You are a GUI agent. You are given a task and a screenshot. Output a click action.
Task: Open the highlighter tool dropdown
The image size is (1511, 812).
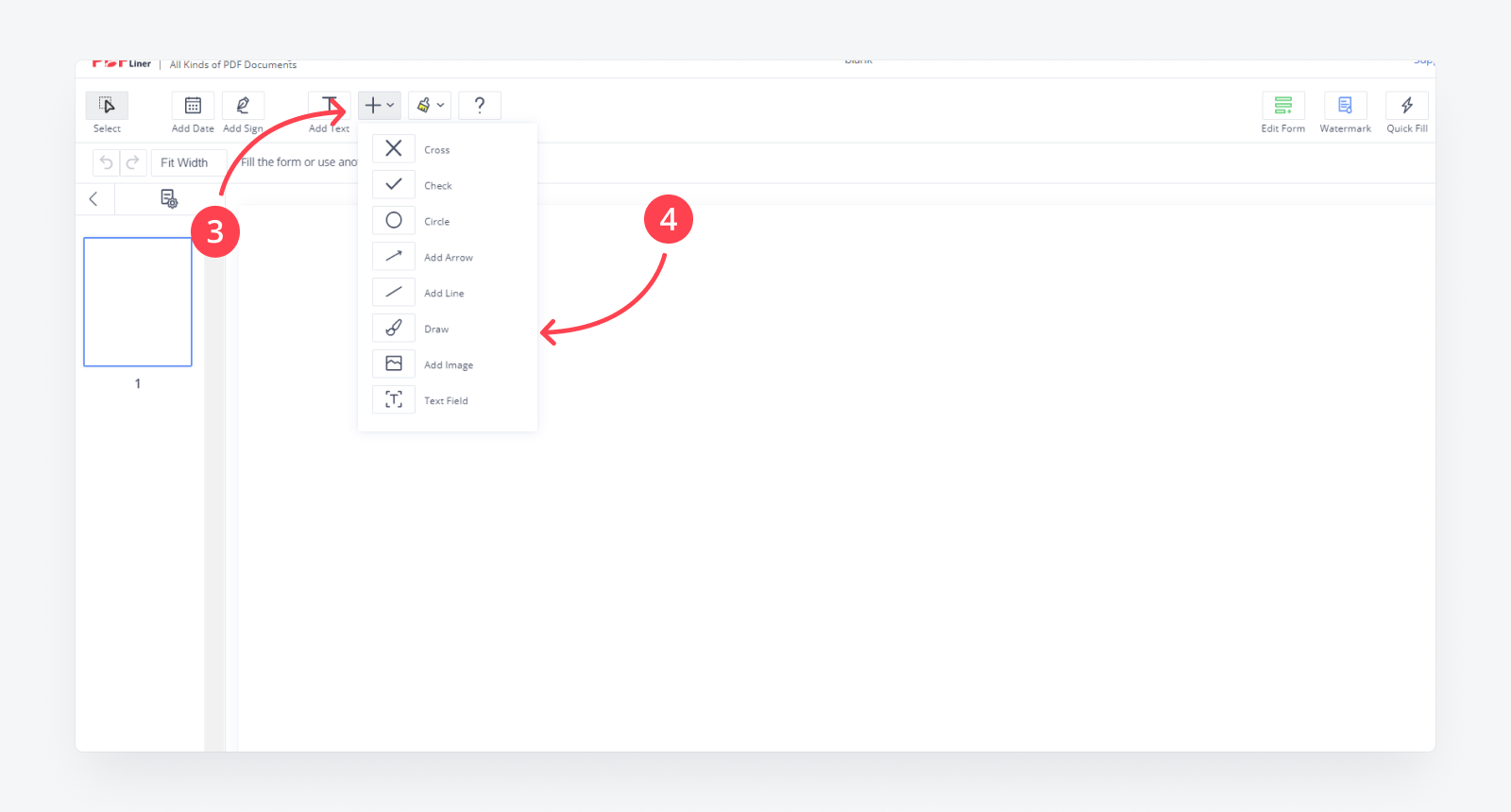pyautogui.click(x=430, y=105)
